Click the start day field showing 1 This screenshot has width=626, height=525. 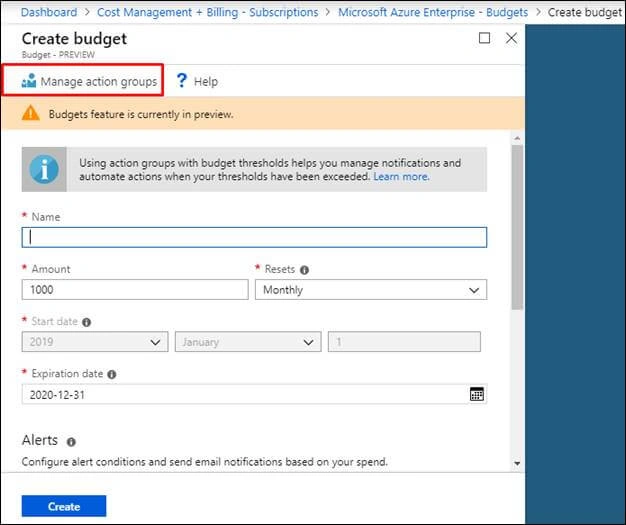point(404,342)
